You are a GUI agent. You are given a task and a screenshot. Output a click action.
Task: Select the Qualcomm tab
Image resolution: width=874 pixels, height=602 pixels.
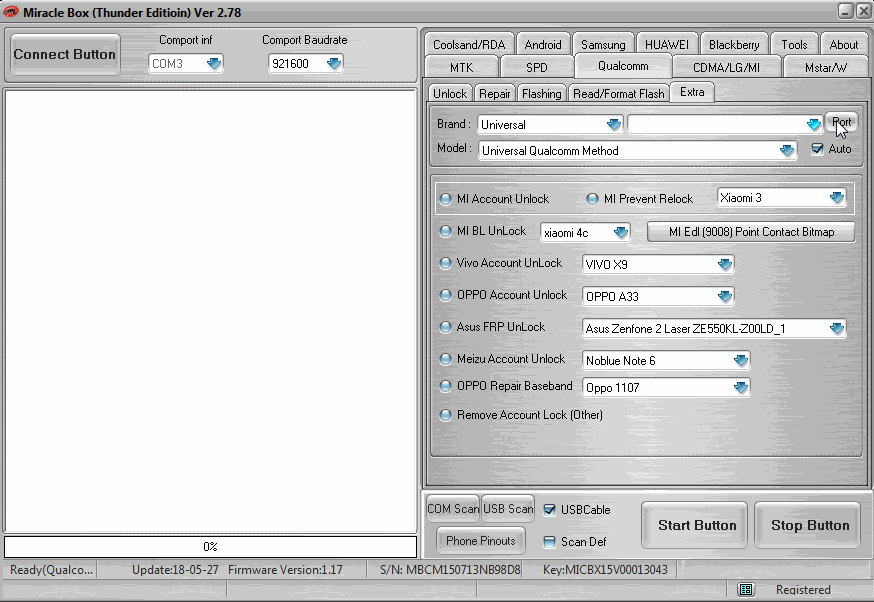[623, 66]
